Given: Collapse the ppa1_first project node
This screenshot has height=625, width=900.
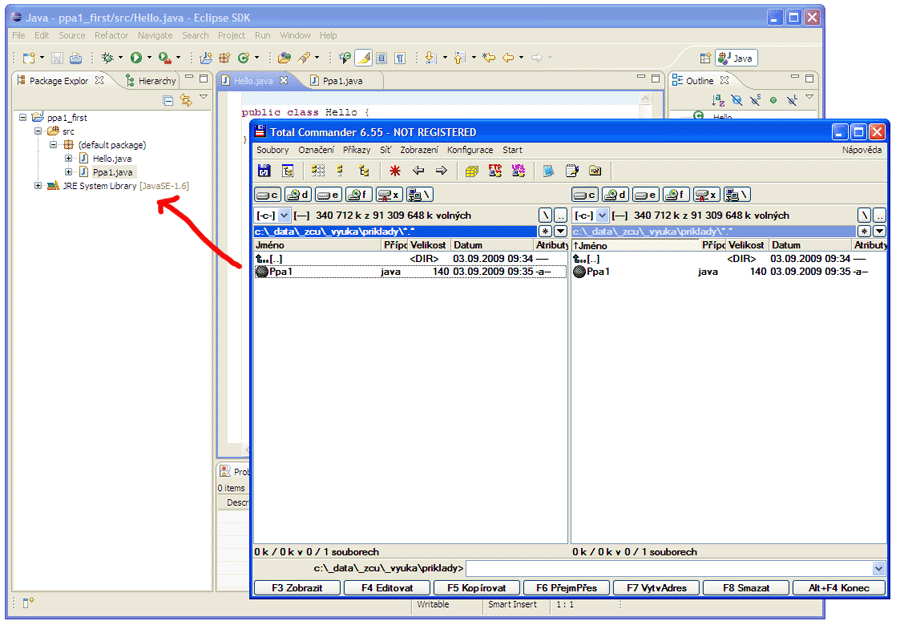Looking at the screenshot, I should pyautogui.click(x=22, y=117).
